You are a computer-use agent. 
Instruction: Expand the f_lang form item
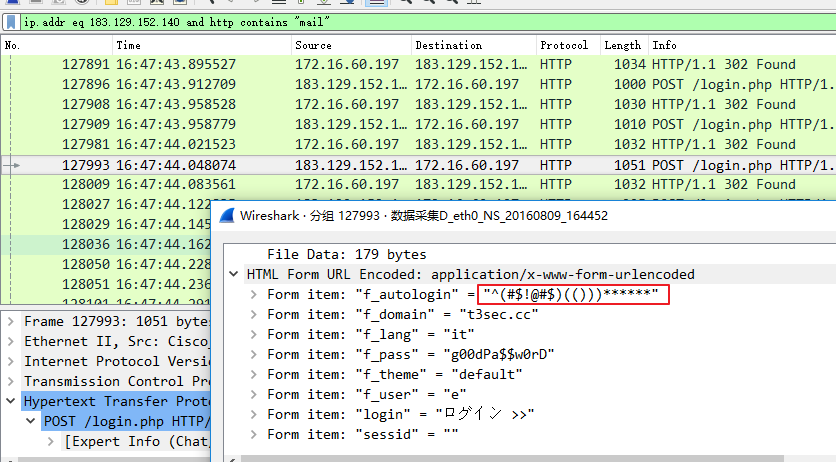pos(254,335)
